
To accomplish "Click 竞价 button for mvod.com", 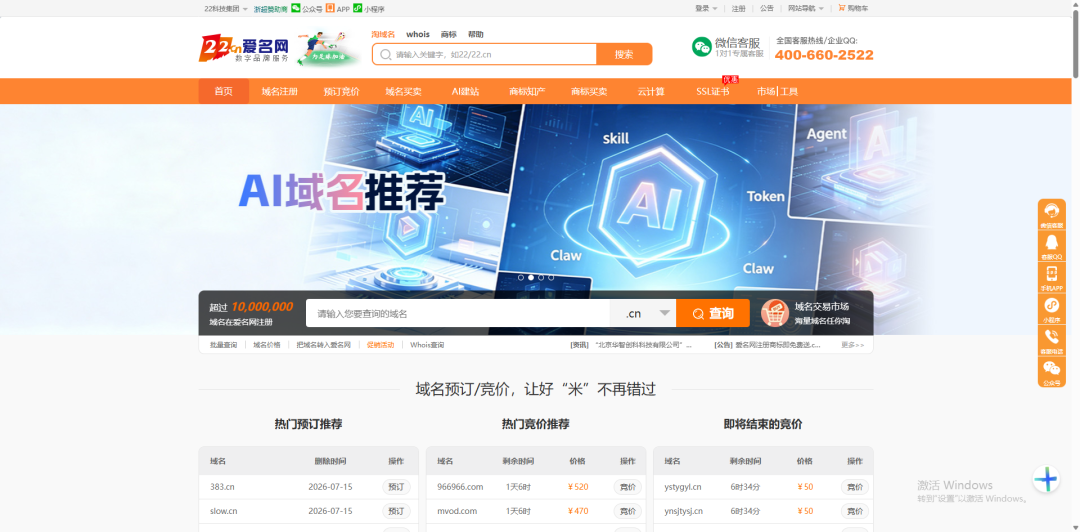I will [627, 511].
